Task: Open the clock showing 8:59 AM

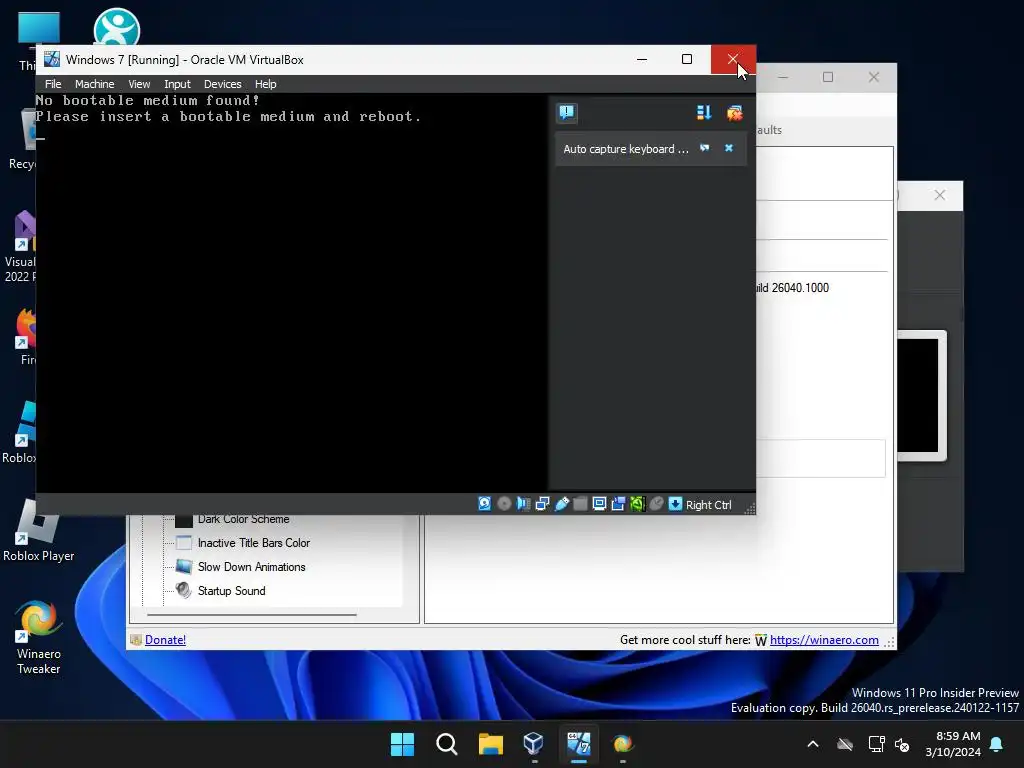Action: [x=953, y=744]
